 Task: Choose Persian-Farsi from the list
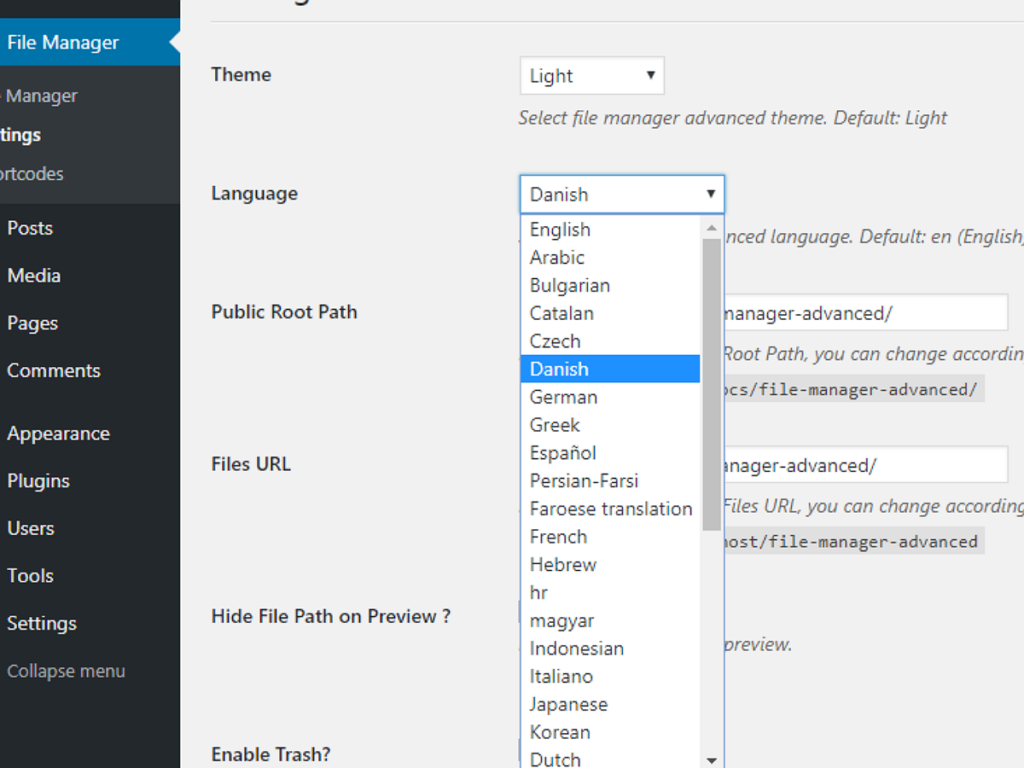coord(584,481)
